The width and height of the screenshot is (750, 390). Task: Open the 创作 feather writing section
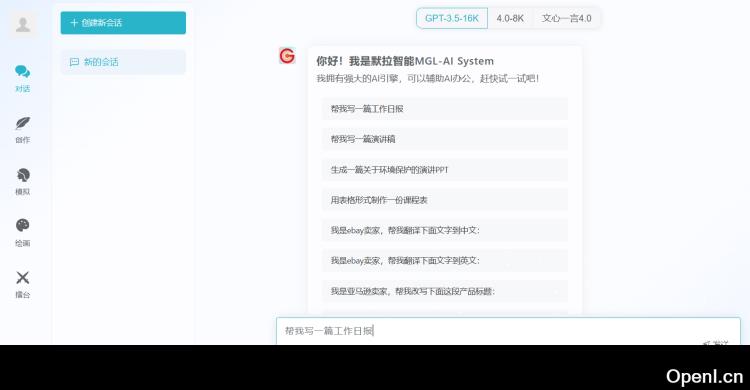click(x=22, y=130)
